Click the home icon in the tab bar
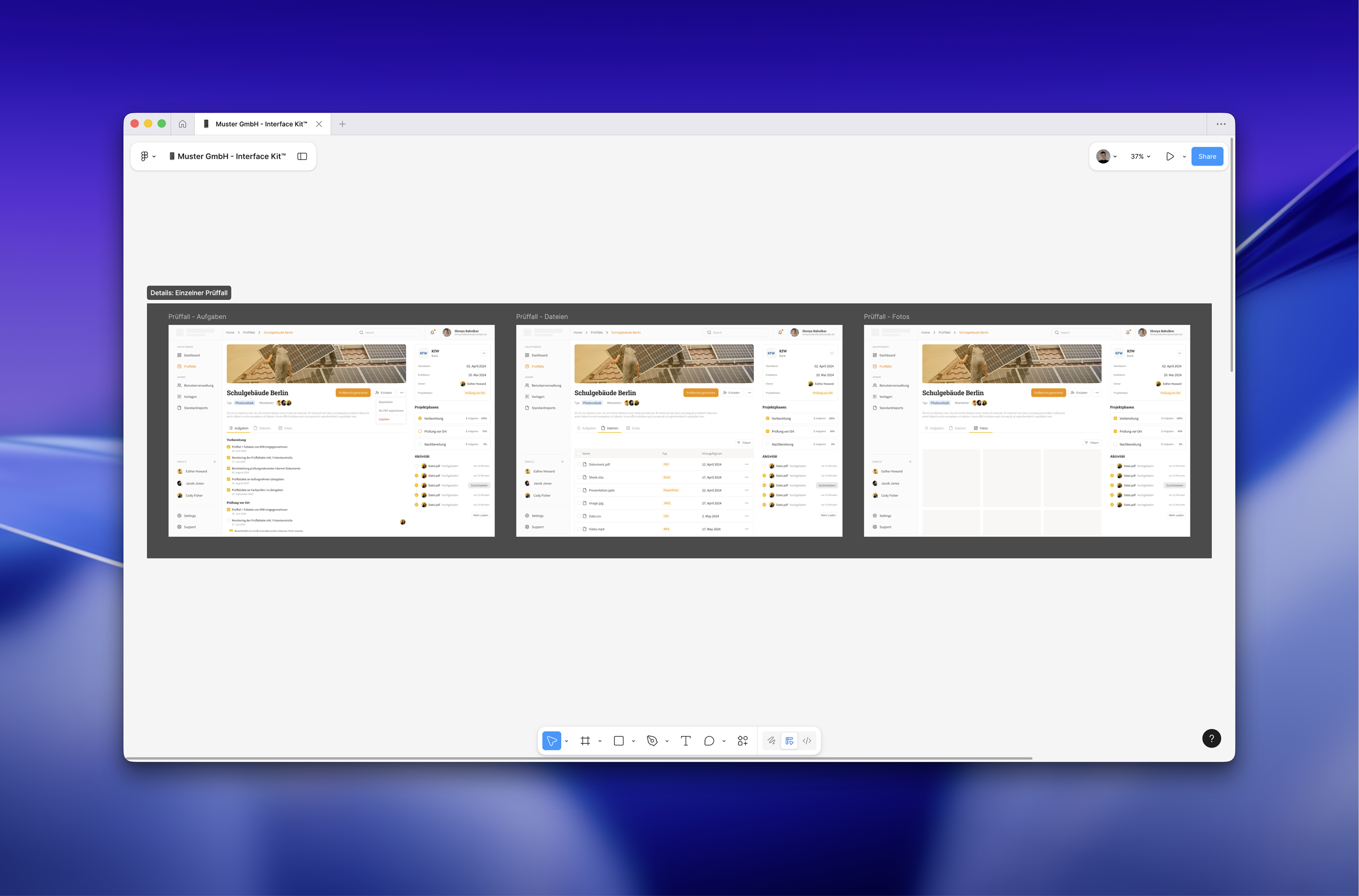This screenshot has width=1359, height=896. [x=182, y=124]
